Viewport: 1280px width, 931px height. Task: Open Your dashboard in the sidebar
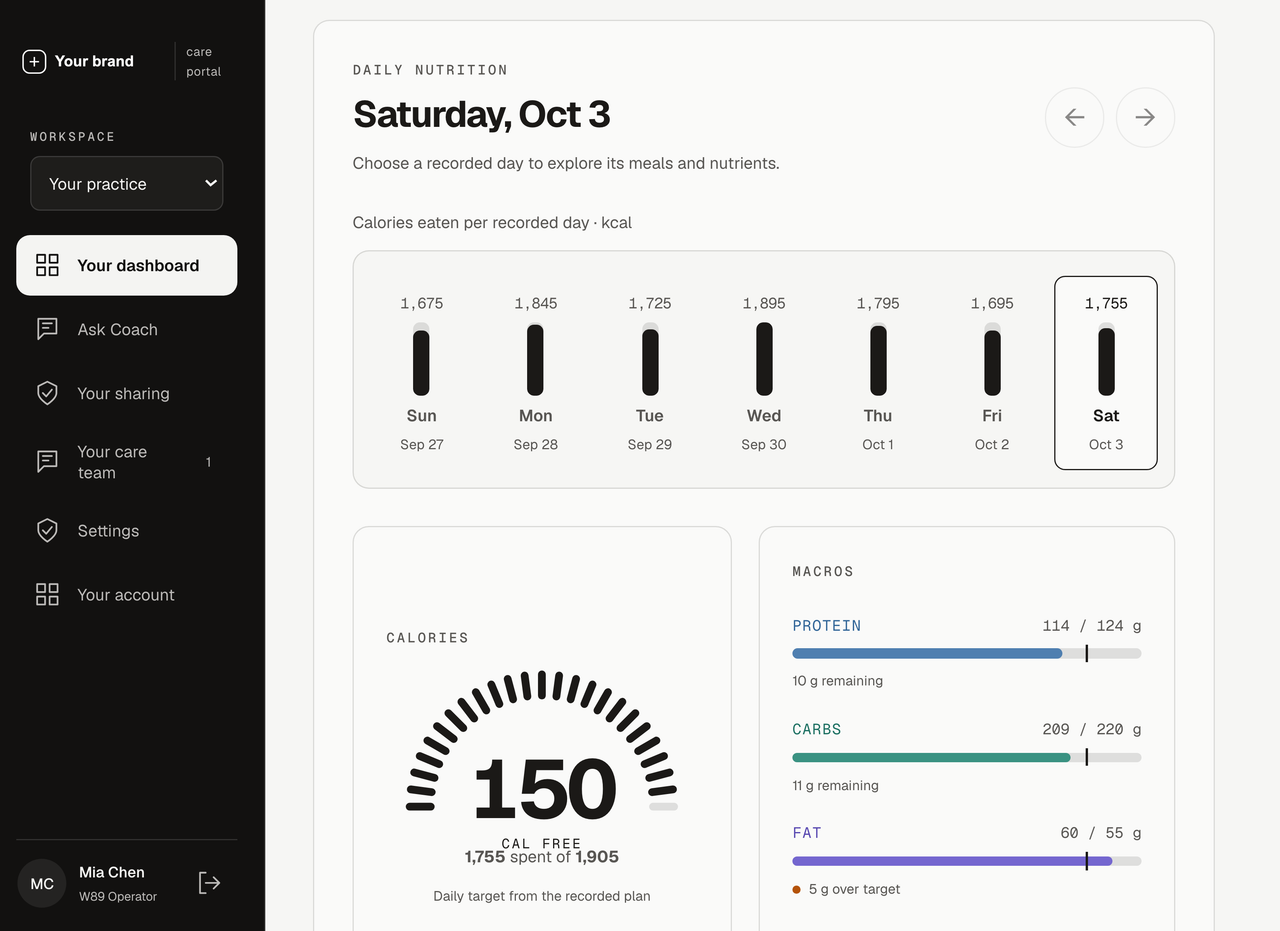(x=127, y=265)
